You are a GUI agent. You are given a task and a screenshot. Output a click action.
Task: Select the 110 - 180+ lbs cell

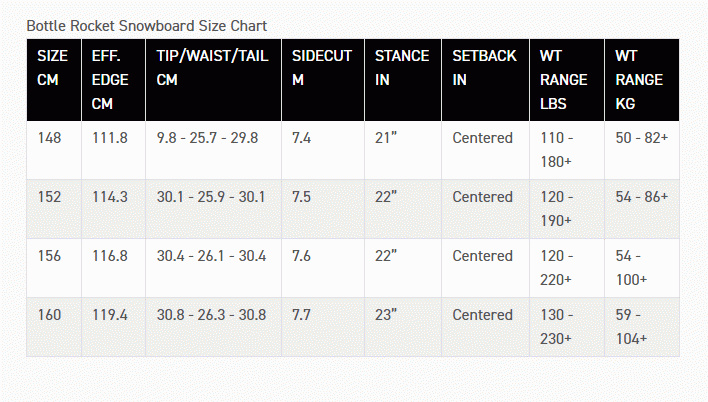(567, 150)
